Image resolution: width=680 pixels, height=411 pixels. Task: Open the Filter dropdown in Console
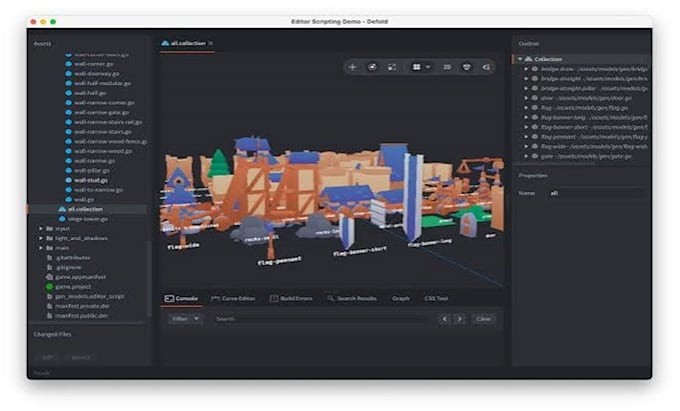coord(185,319)
